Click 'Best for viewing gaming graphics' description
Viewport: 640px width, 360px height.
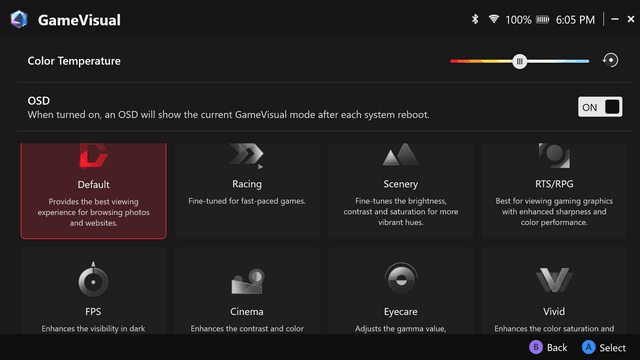click(554, 211)
